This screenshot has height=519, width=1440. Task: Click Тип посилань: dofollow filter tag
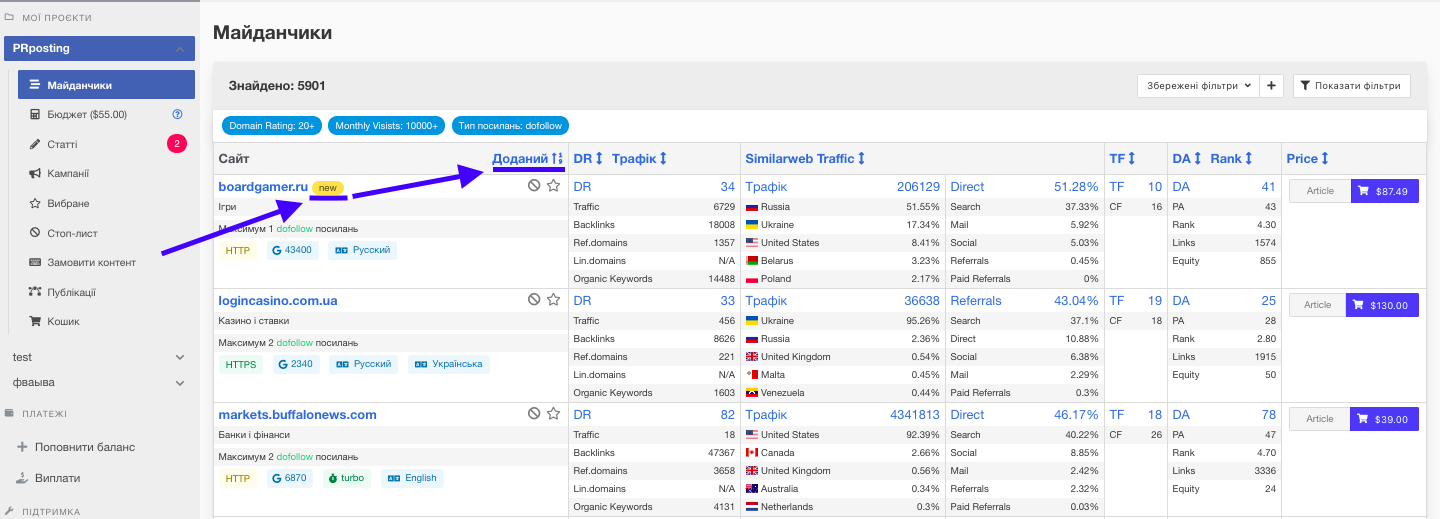510,126
